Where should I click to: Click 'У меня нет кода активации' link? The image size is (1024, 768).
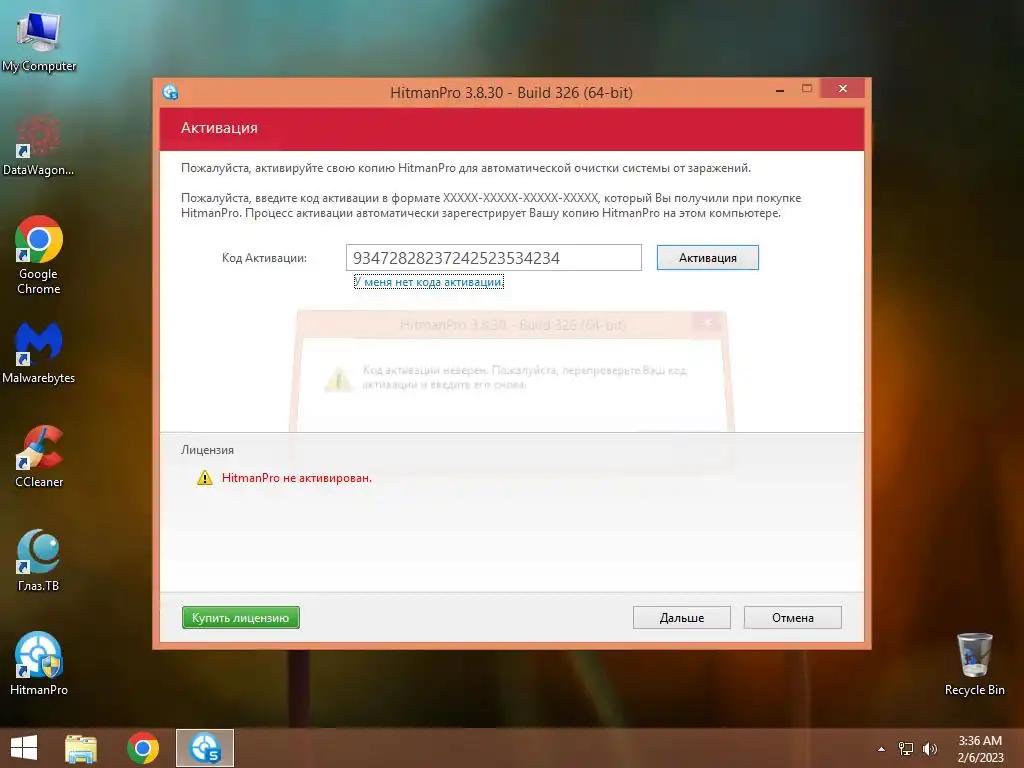point(428,282)
